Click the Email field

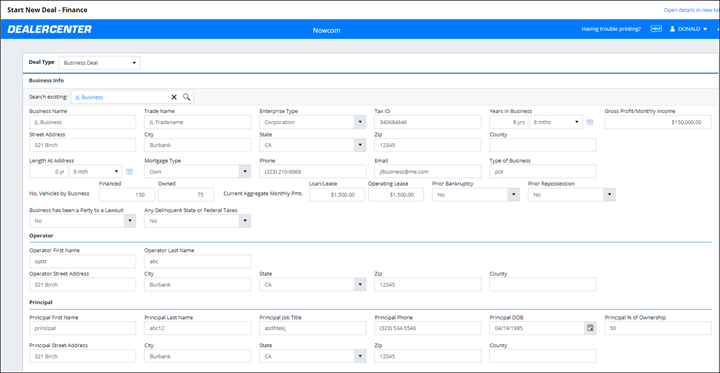point(428,171)
